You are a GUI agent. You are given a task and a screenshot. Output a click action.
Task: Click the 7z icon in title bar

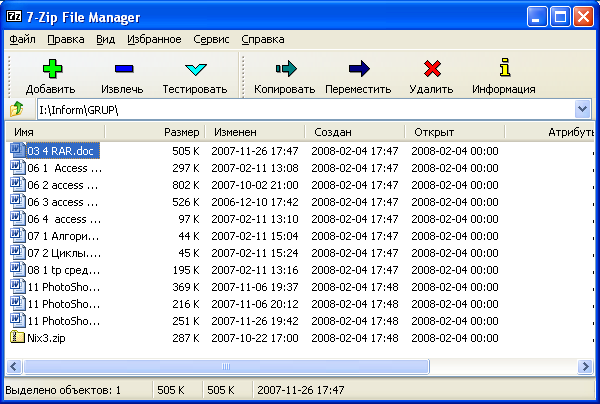(x=14, y=16)
